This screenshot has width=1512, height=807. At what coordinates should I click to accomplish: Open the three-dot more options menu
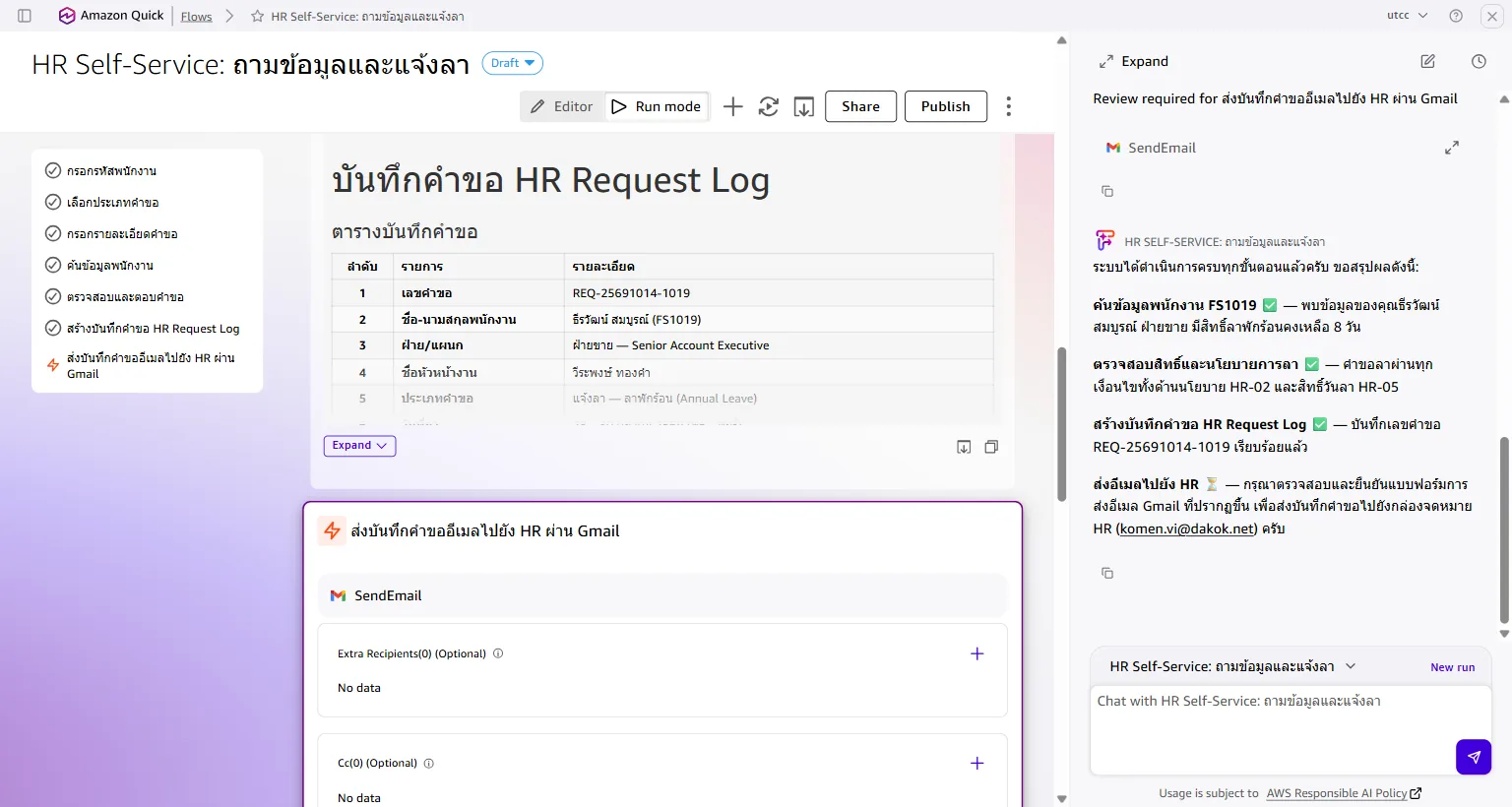tap(1008, 106)
